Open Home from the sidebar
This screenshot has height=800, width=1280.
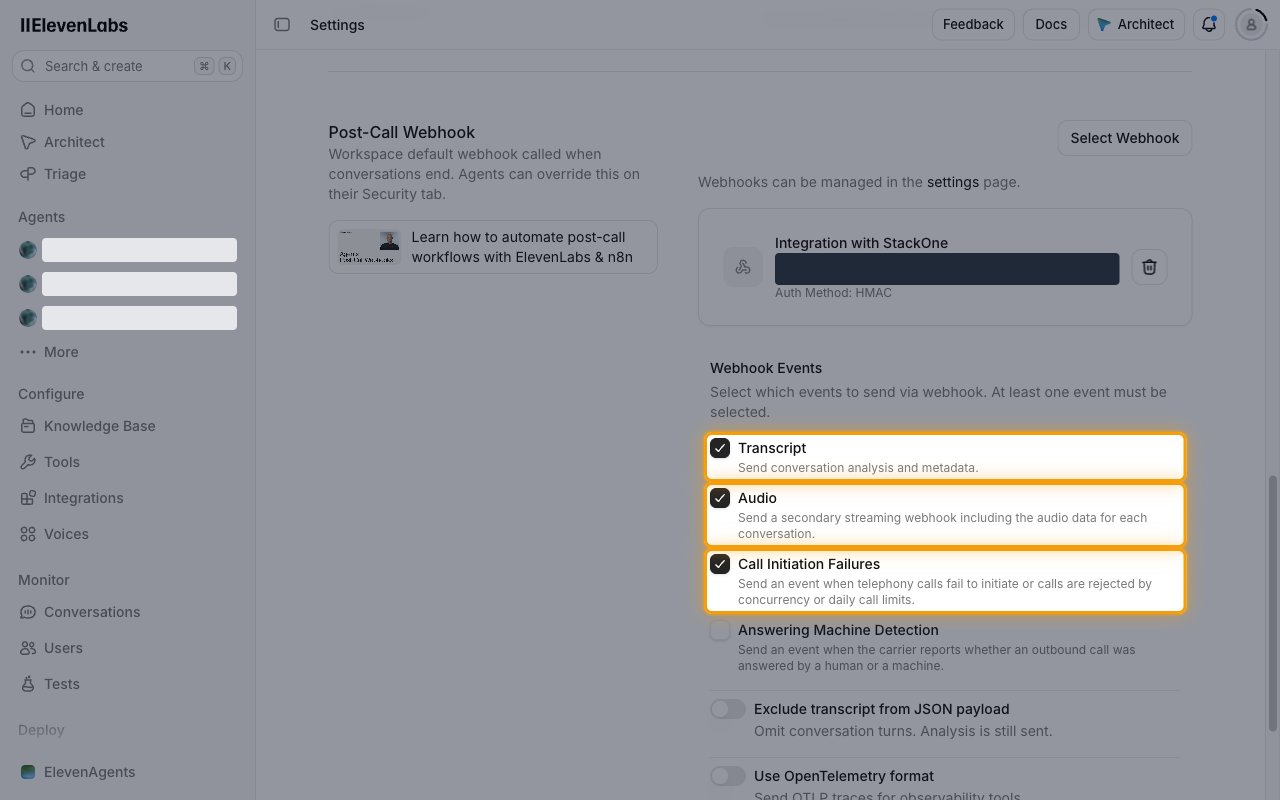coord(128,110)
